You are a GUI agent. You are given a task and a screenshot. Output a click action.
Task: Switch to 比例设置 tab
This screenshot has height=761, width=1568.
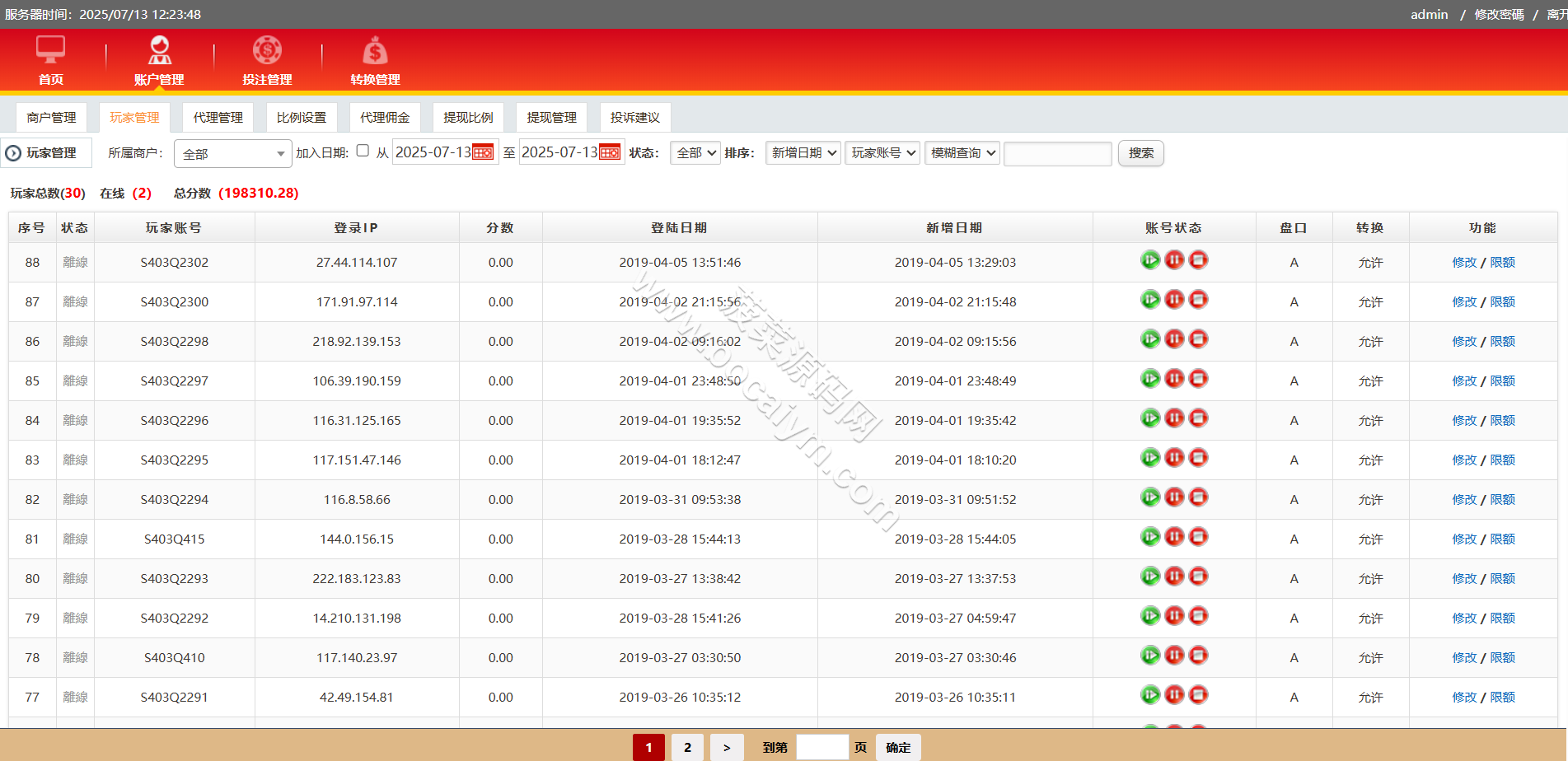point(302,118)
